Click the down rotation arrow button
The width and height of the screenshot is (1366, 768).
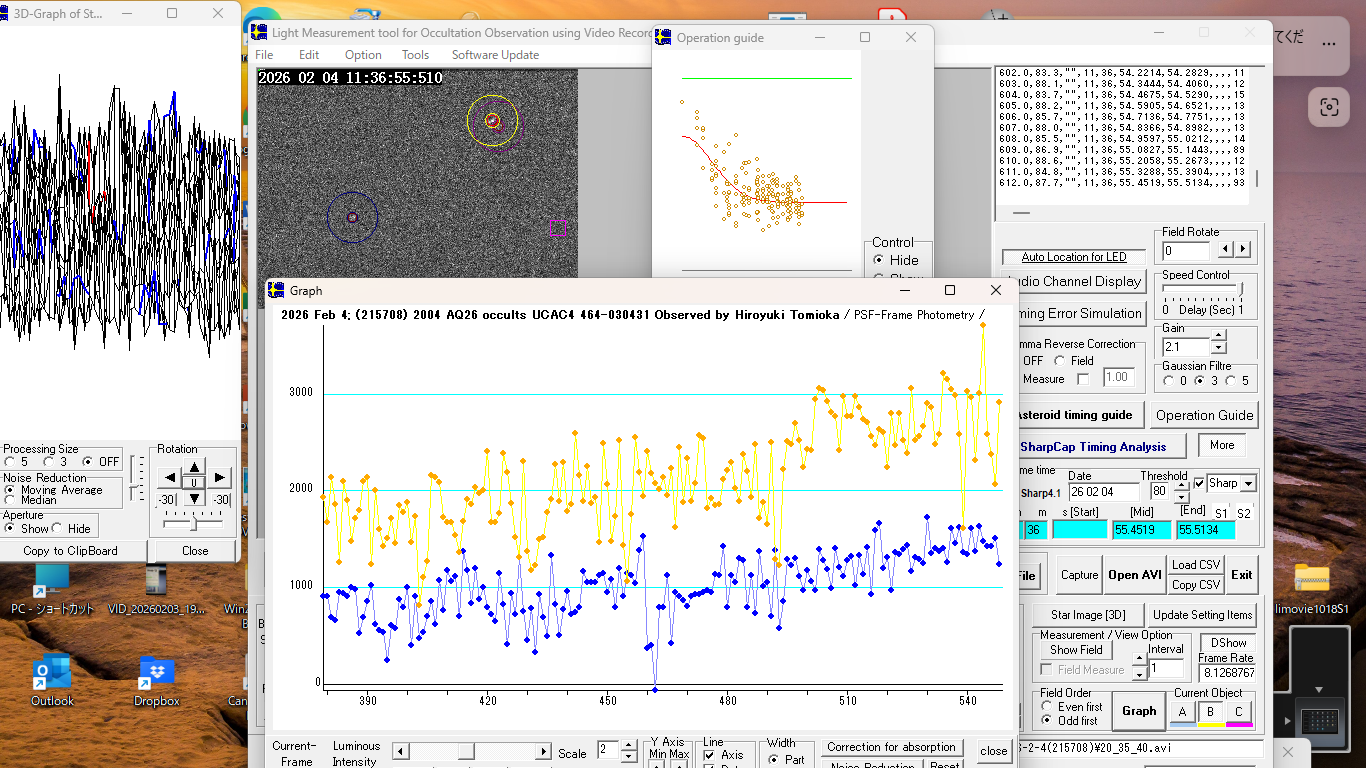click(194, 498)
